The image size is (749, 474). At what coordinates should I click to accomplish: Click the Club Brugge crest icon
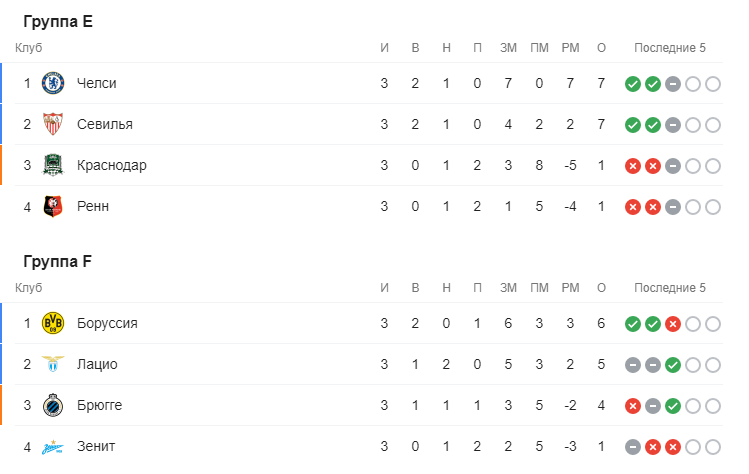(53, 405)
